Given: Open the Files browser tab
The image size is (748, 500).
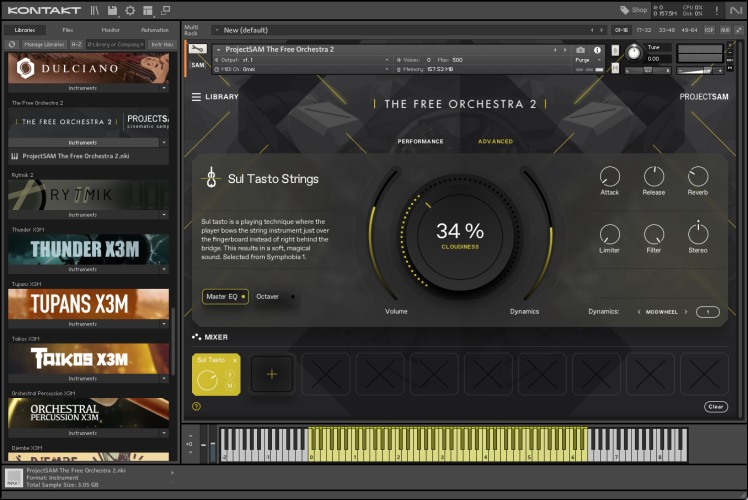Looking at the screenshot, I should (67, 30).
